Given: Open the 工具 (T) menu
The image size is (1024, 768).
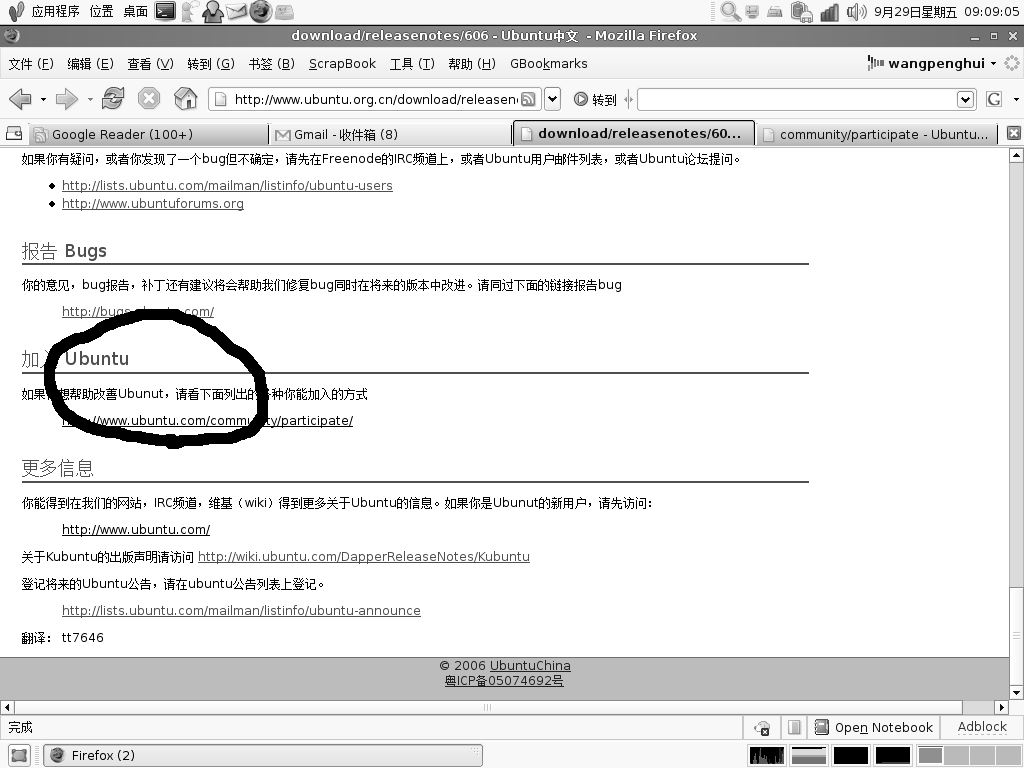Looking at the screenshot, I should pos(412,63).
